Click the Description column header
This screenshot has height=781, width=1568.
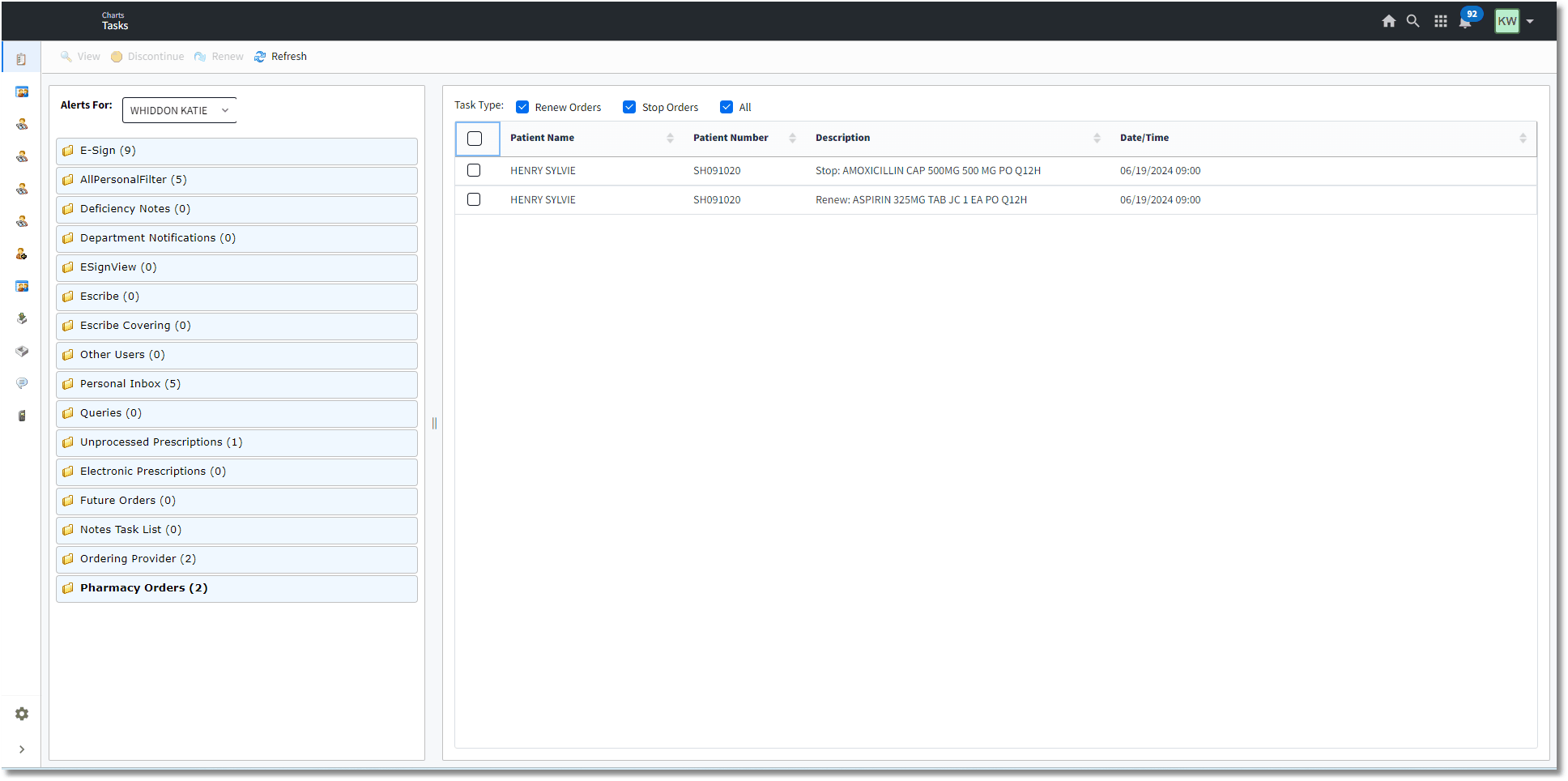(842, 138)
